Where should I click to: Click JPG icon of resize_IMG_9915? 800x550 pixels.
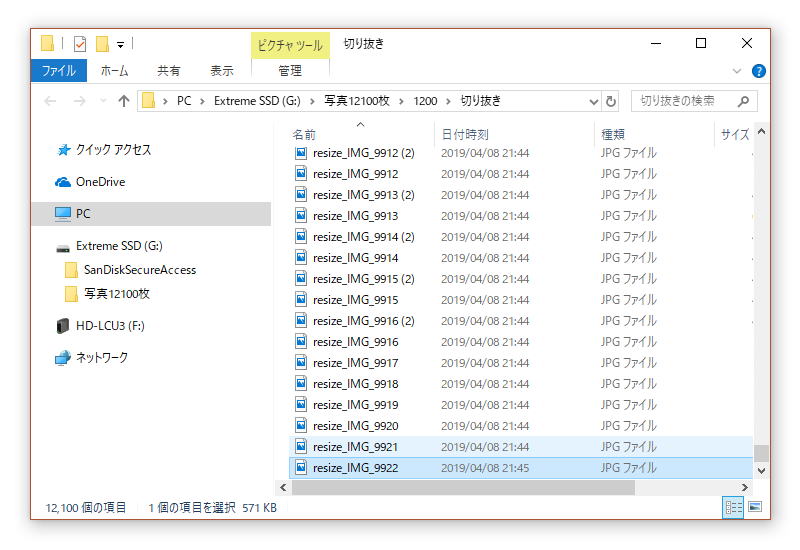pyautogui.click(x=301, y=300)
